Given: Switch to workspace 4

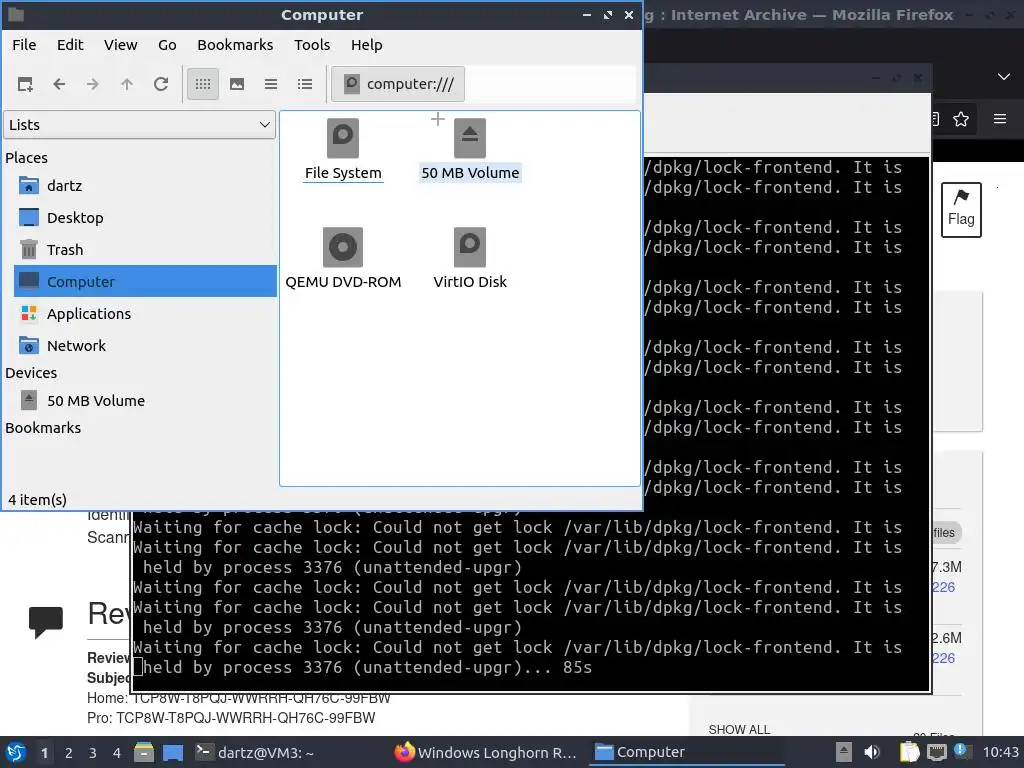Looking at the screenshot, I should (117, 753).
